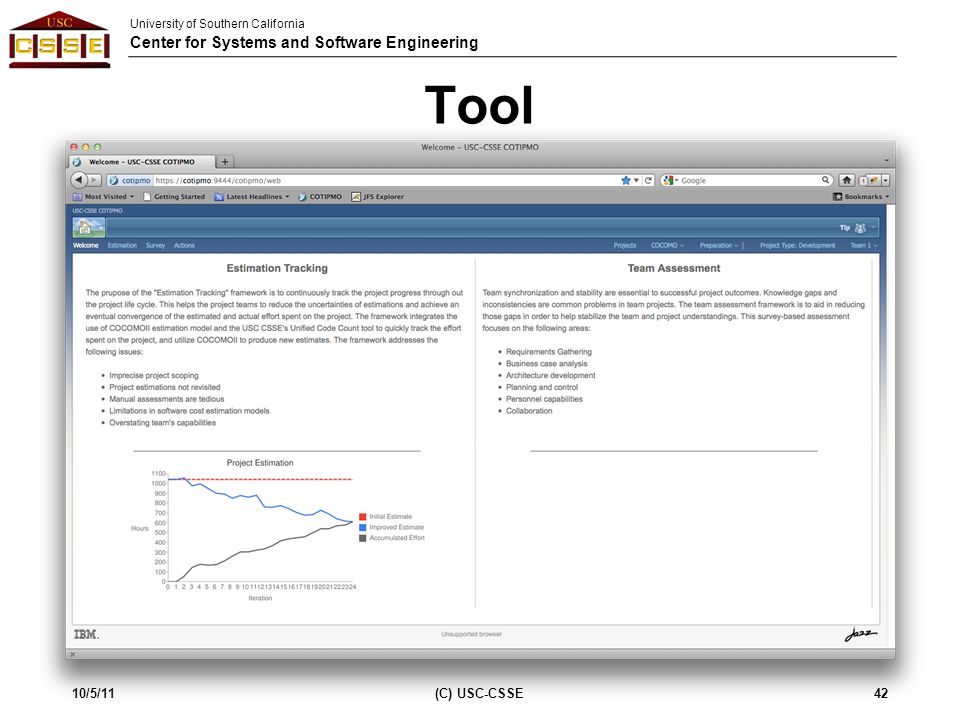The width and height of the screenshot is (960, 720).
Task: Click the feed toolbar button near home
Action: point(871,180)
